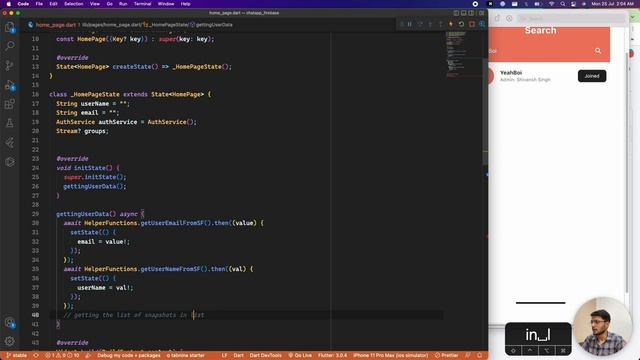Click the errors and warnings count in status bar
640x360 pixels.
62,356
